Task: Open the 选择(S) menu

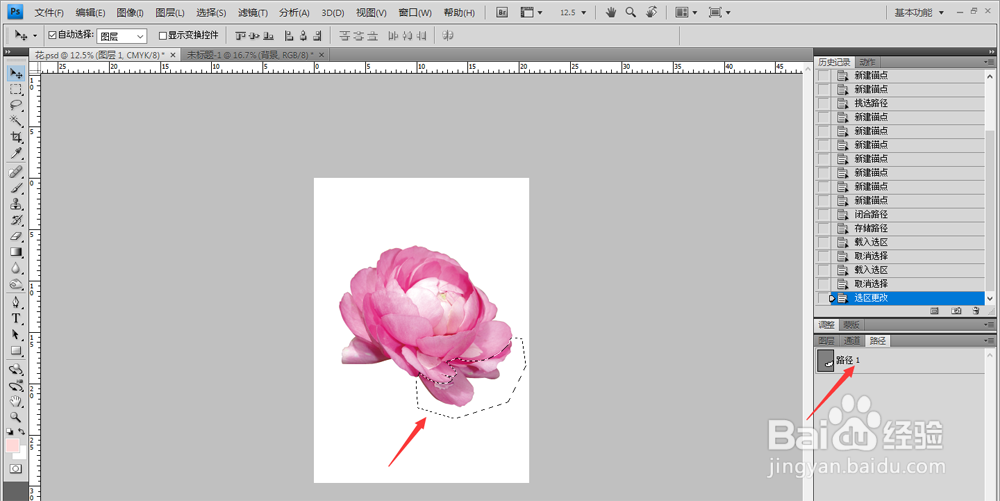Action: point(211,13)
